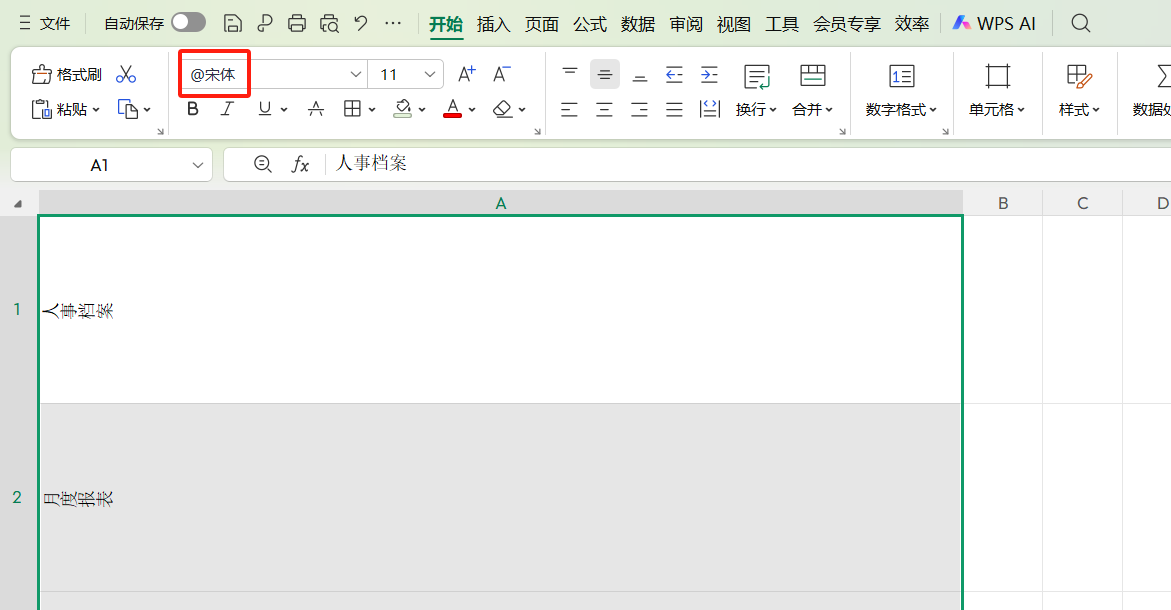Open WPS AI
1171x610 pixels.
point(994,23)
